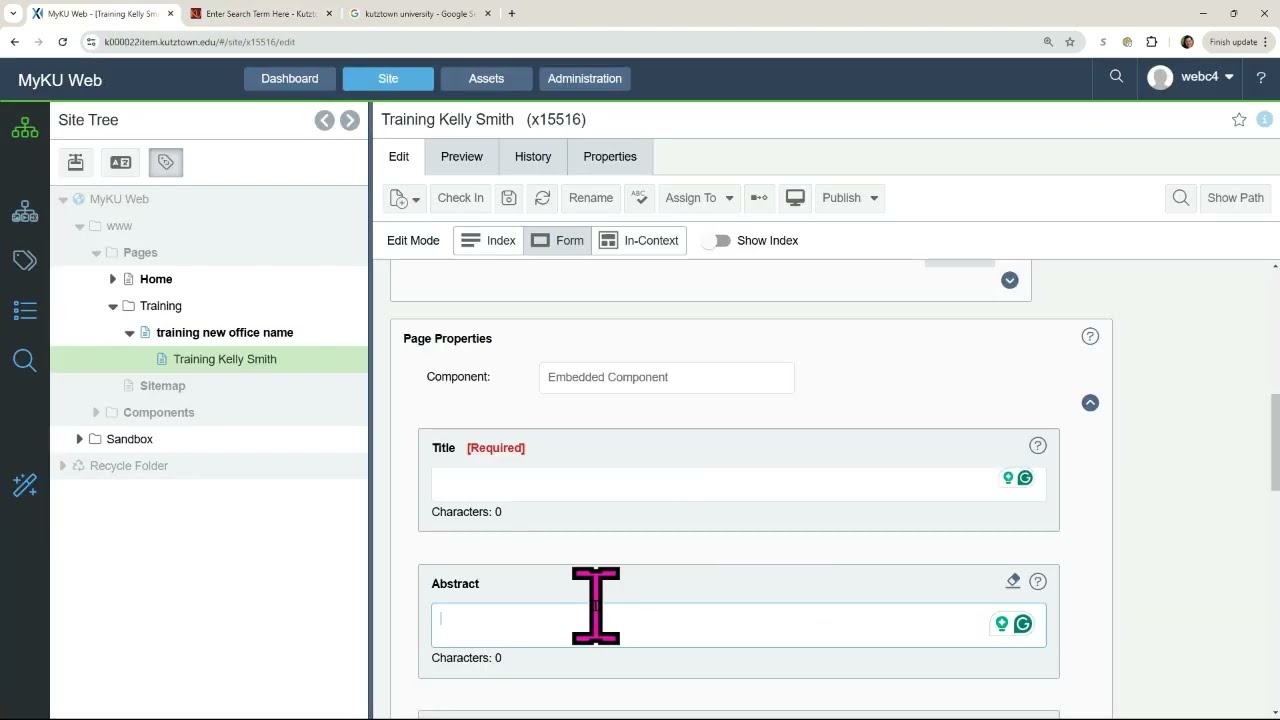This screenshot has width=1280, height=720.
Task: Click the monitor preview icon
Action: pos(795,198)
